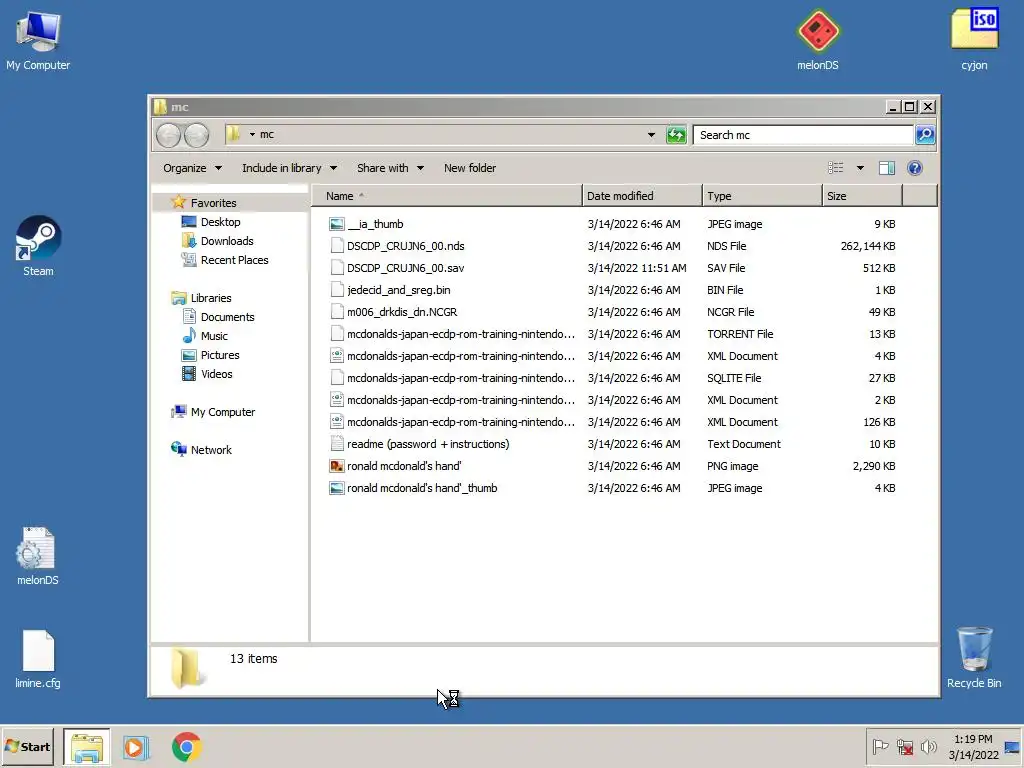The height and width of the screenshot is (768, 1024).
Task: Select ronald mcdonald's hand'_thumb file icon
Action: click(336, 488)
